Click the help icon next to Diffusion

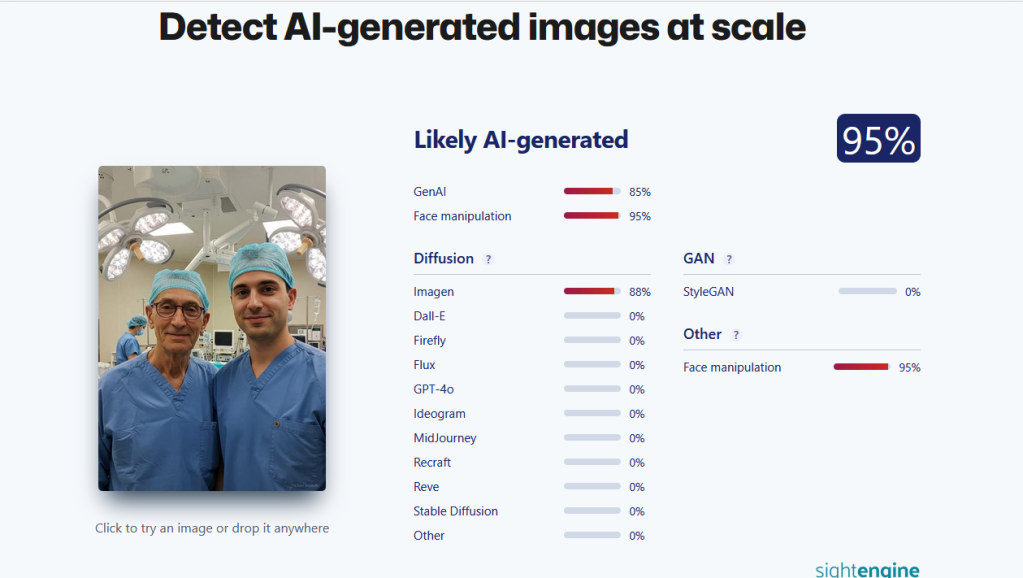click(x=488, y=259)
